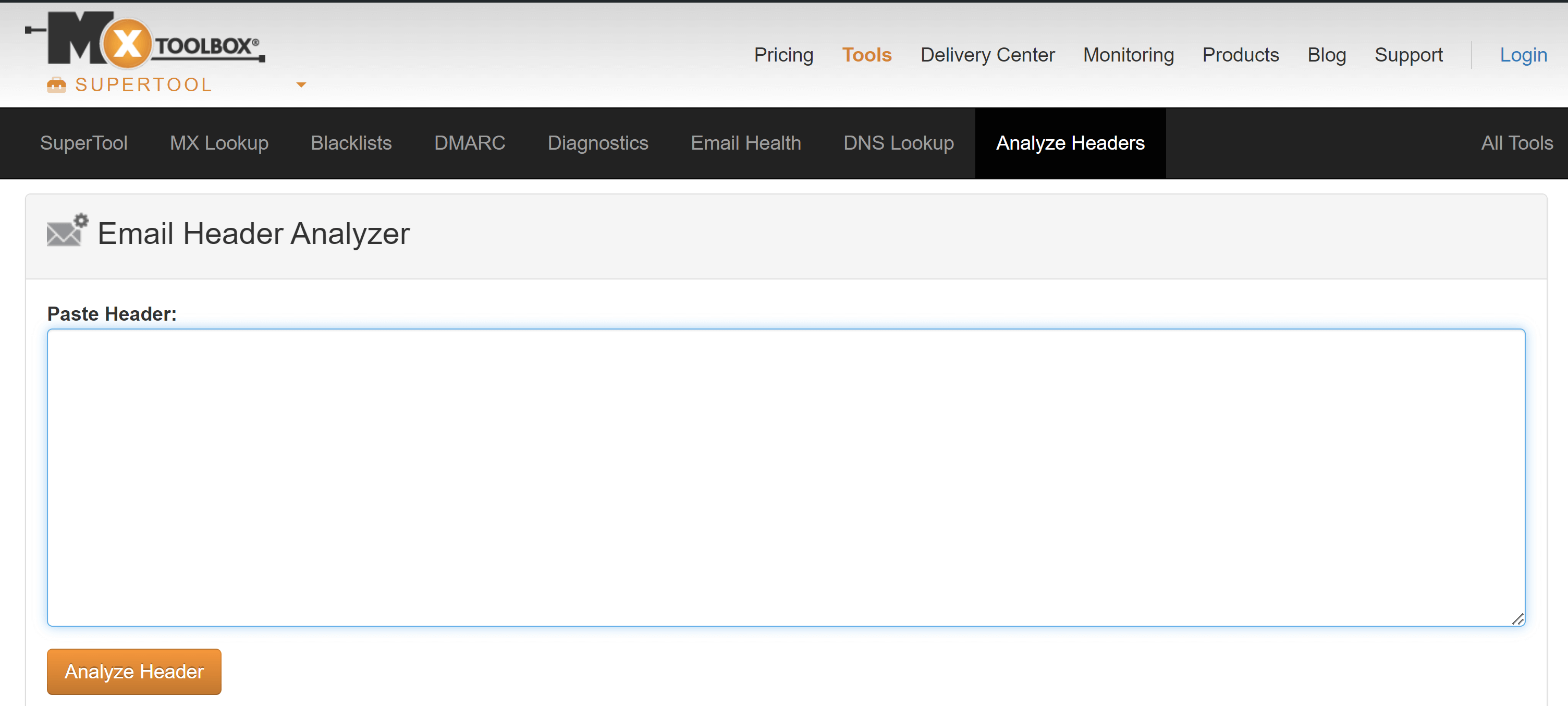1568x706 pixels.
Task: Click the envelope gear analyzer icon
Action: click(67, 230)
